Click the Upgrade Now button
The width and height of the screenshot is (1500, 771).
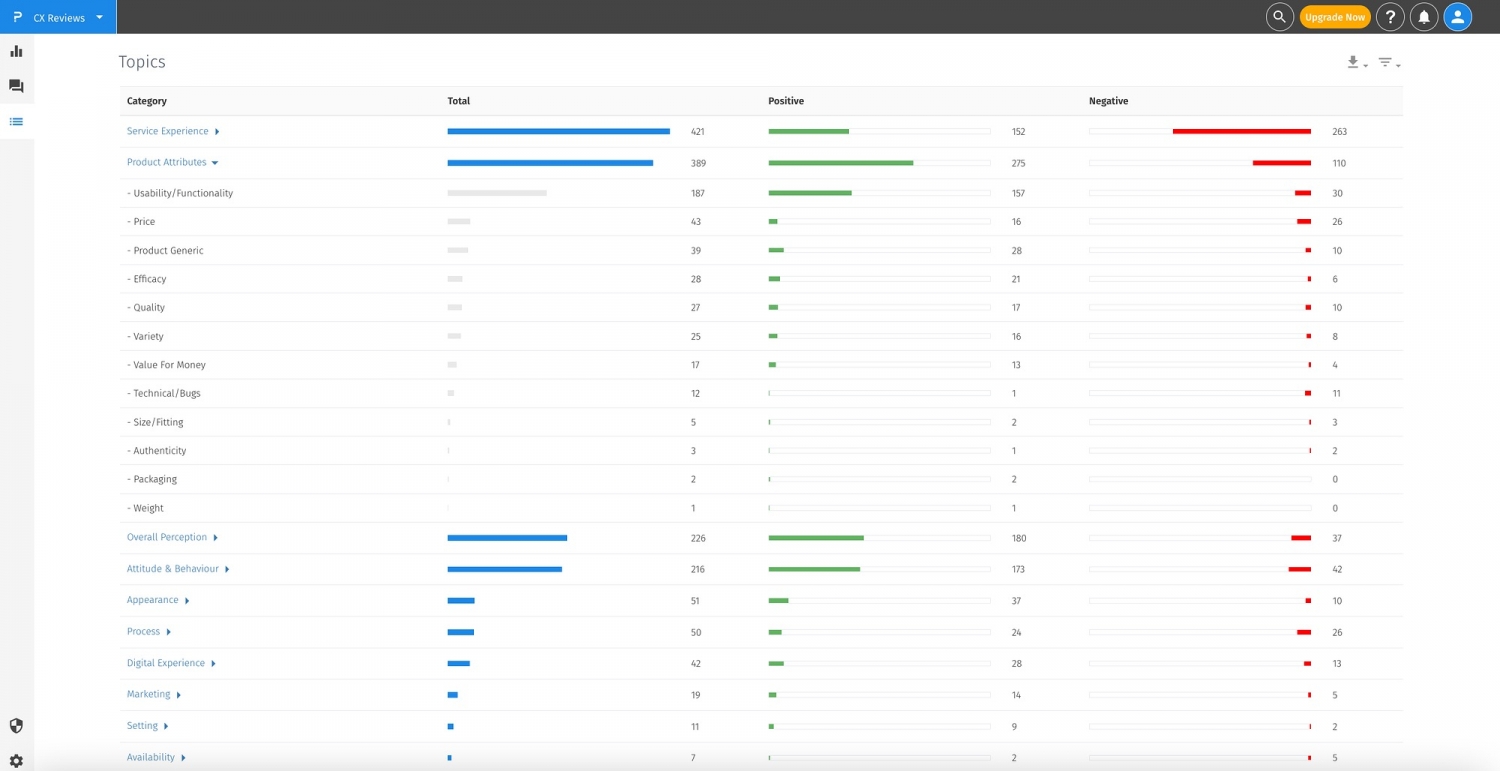1335,17
